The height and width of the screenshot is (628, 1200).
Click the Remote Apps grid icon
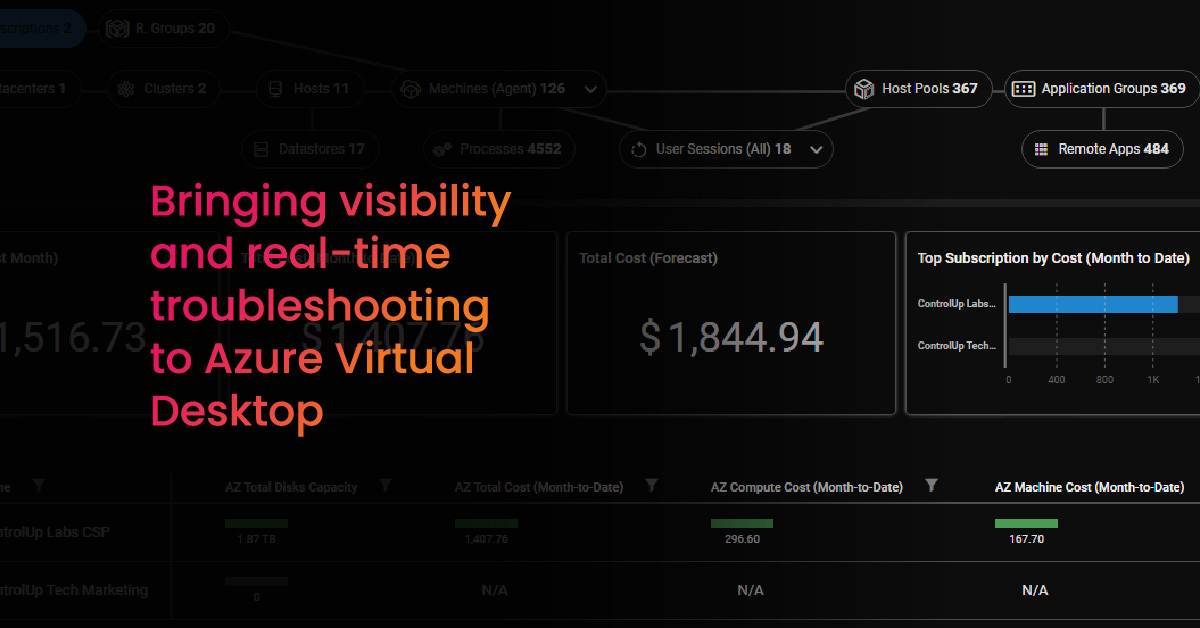pyautogui.click(x=1041, y=149)
